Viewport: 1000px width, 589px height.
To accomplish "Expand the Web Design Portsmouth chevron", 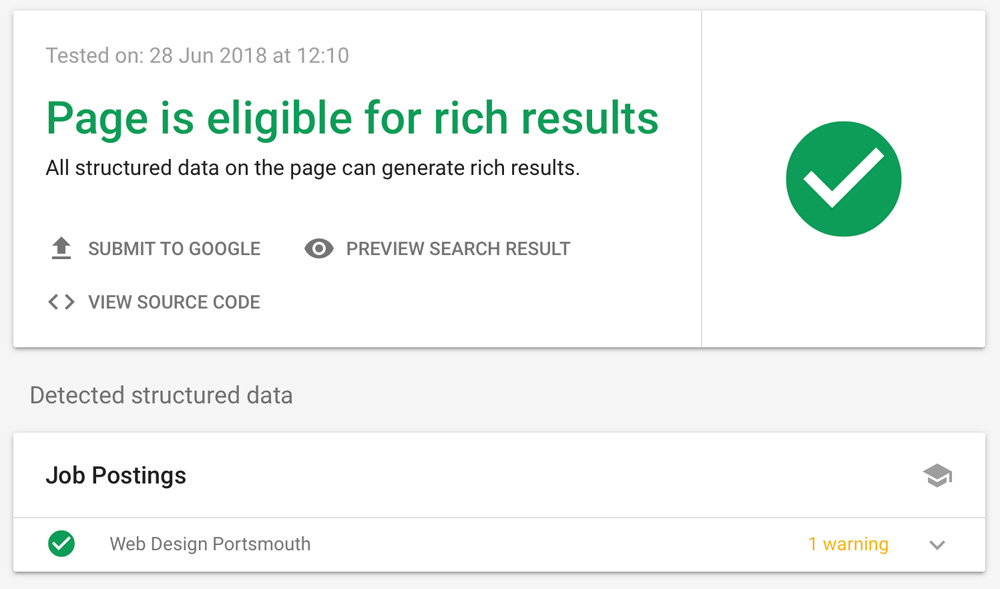I will click(x=937, y=545).
